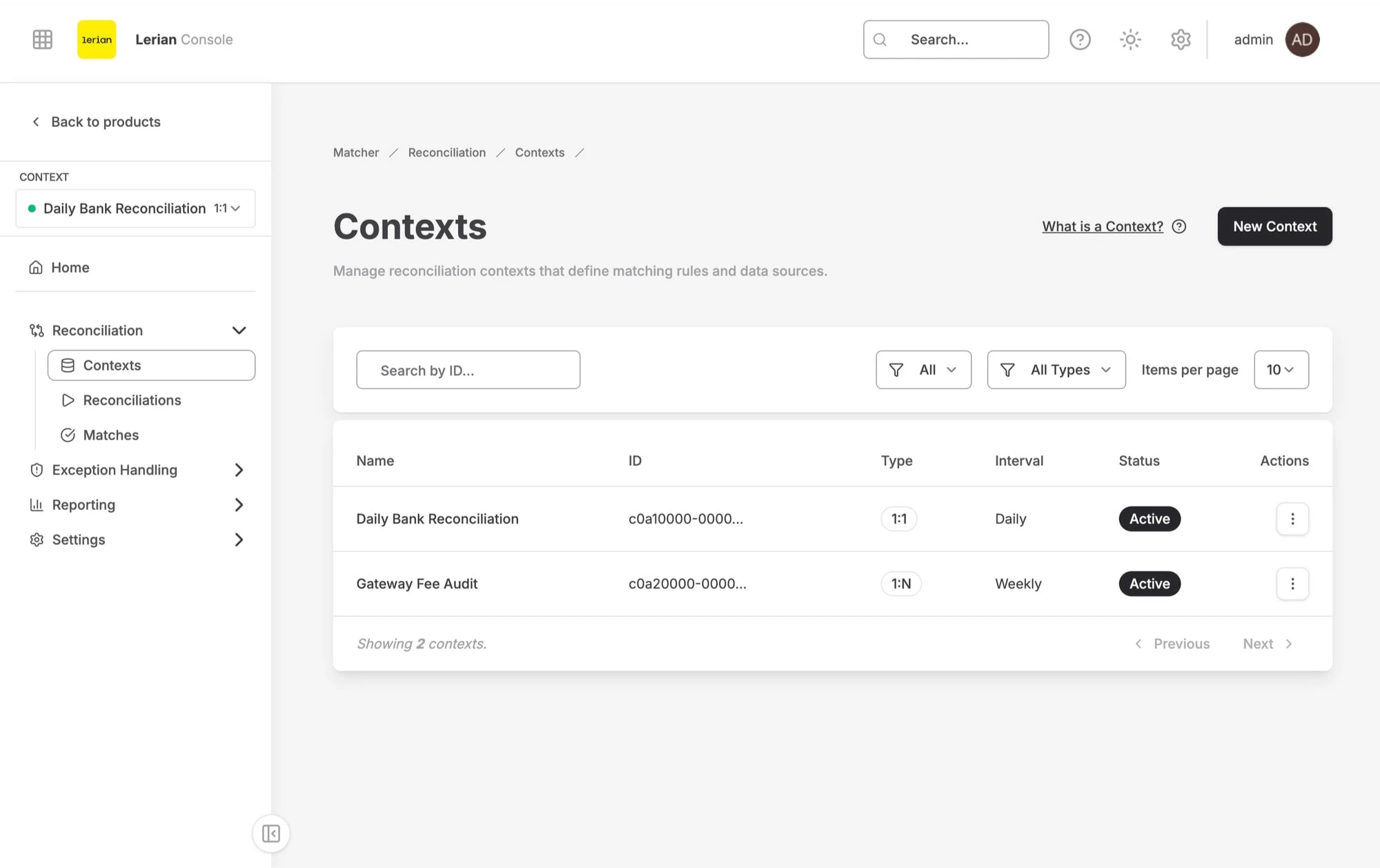Open the Matches sidebar item
The width and height of the screenshot is (1380, 868).
110,435
